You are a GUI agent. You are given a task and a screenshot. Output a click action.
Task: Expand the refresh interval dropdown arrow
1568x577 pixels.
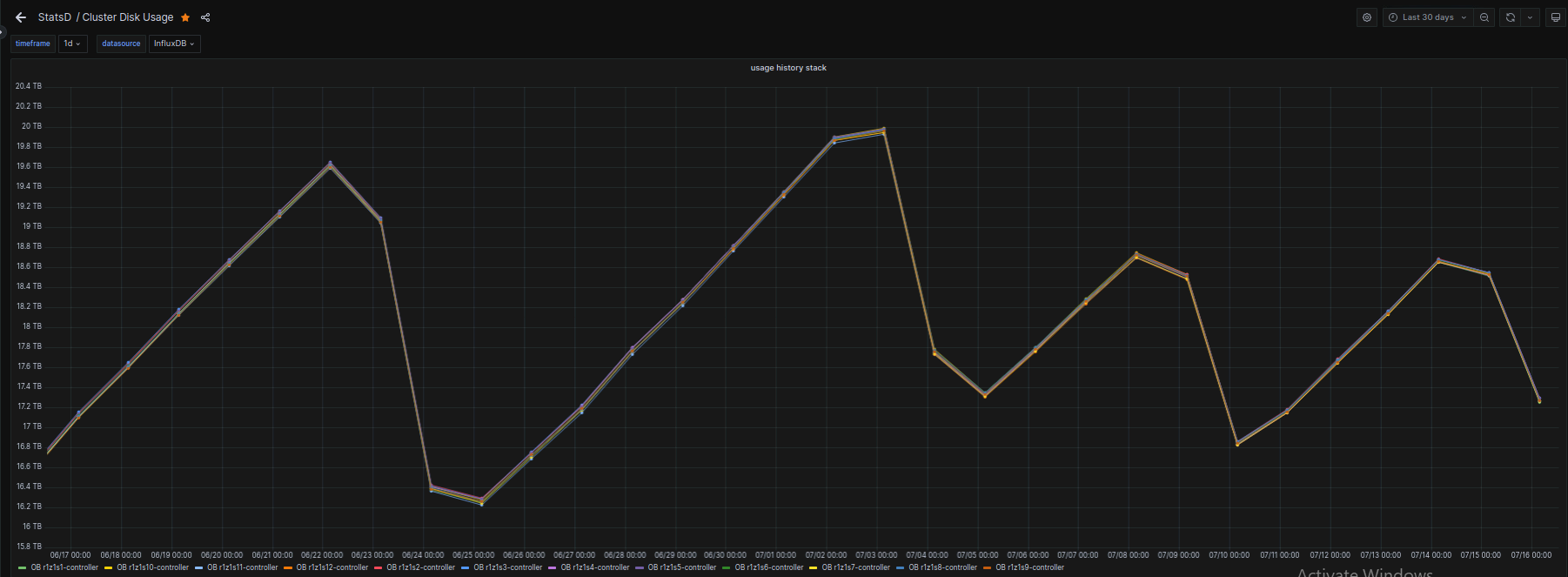tap(1530, 17)
